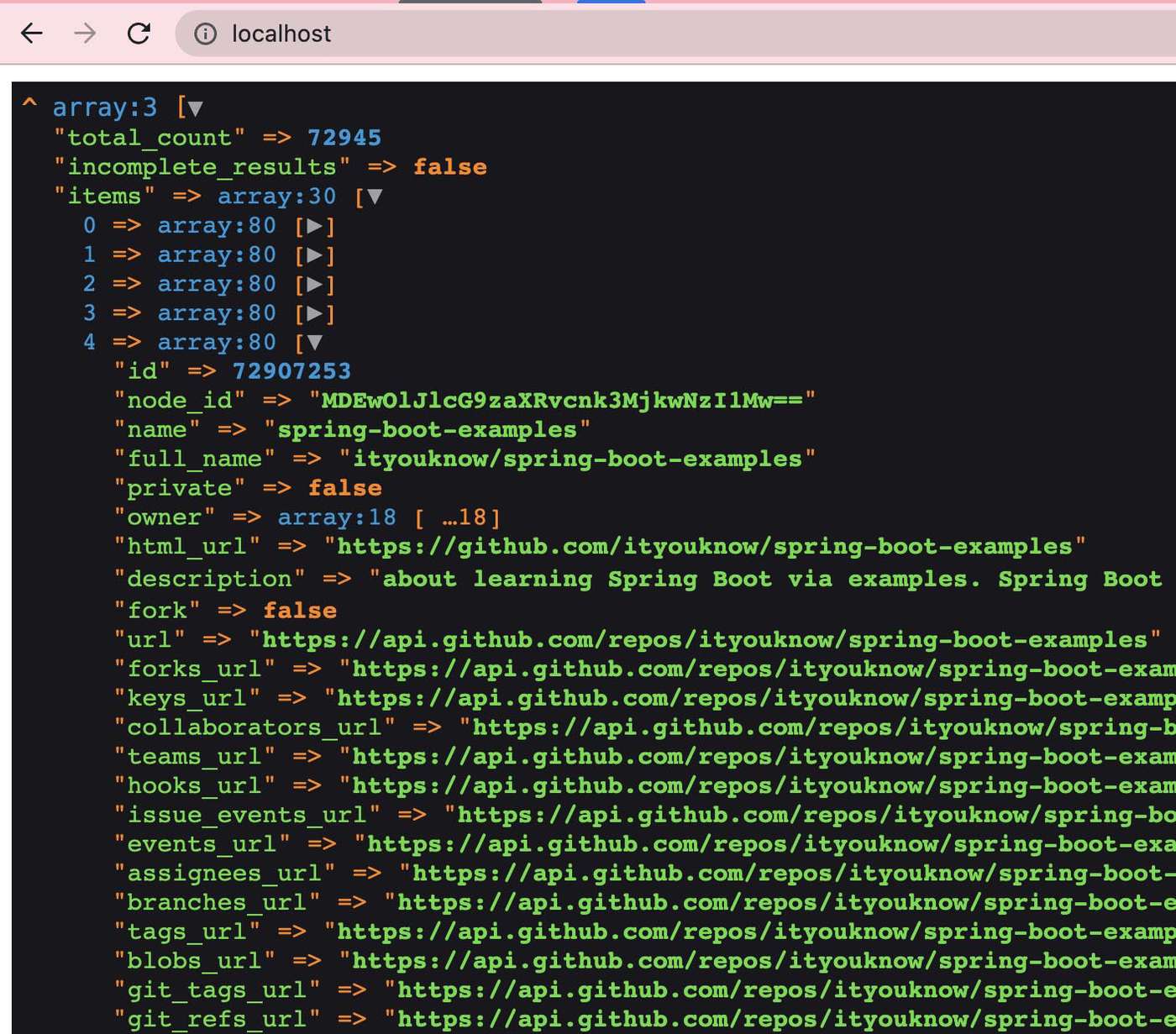Click the total_count value 72945
Viewport: 1176px width, 1034px height.
tap(344, 137)
